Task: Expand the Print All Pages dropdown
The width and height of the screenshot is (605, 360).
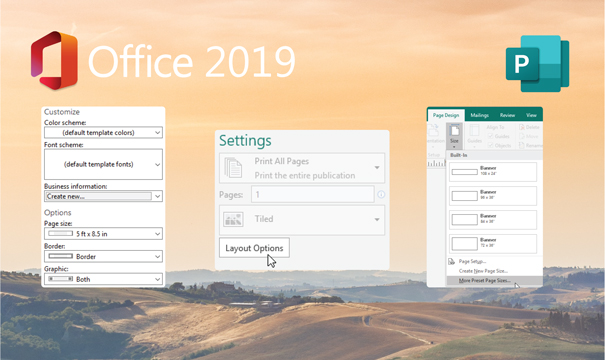Action: point(302,168)
